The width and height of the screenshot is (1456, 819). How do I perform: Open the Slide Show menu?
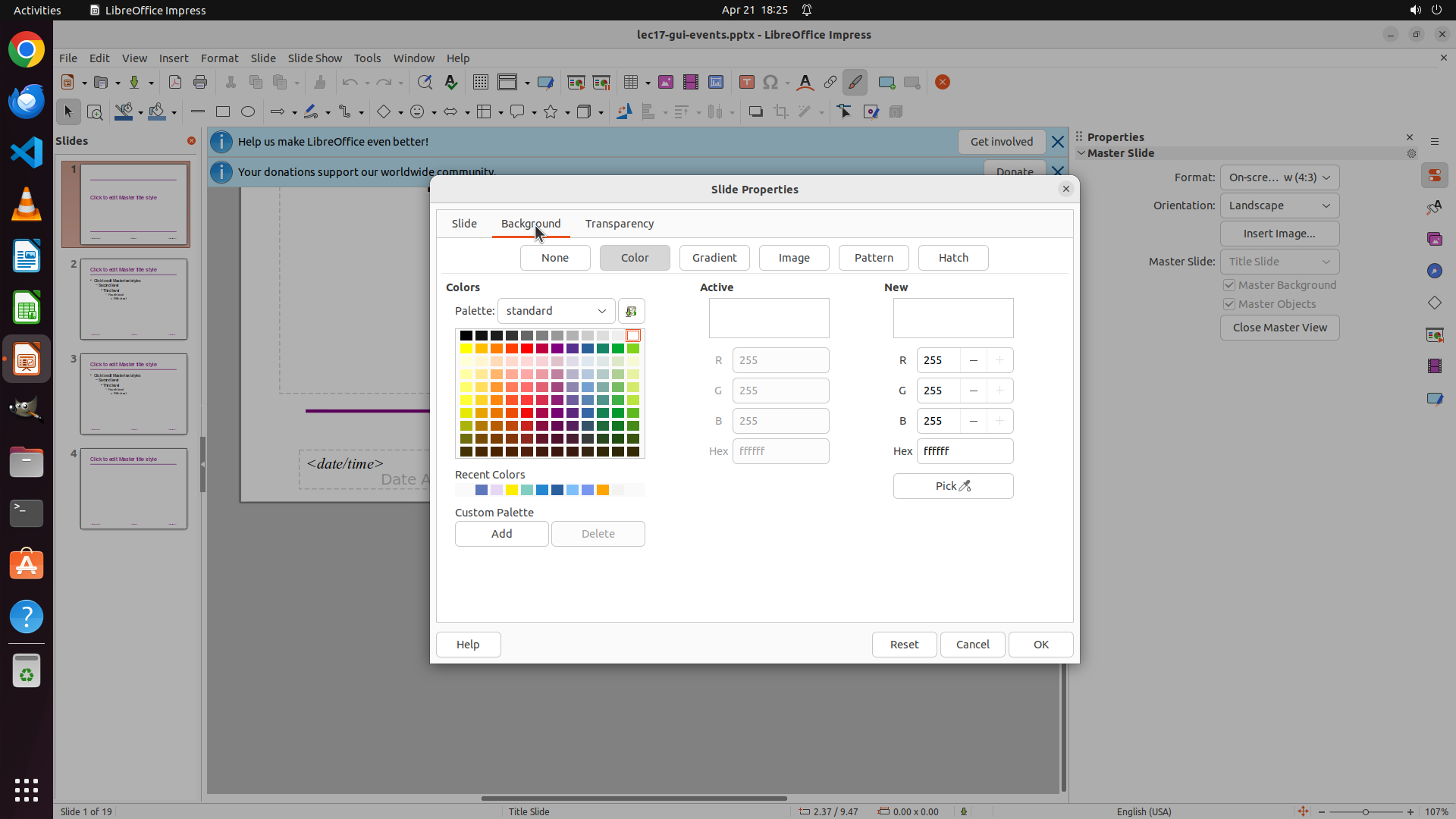pyautogui.click(x=315, y=58)
